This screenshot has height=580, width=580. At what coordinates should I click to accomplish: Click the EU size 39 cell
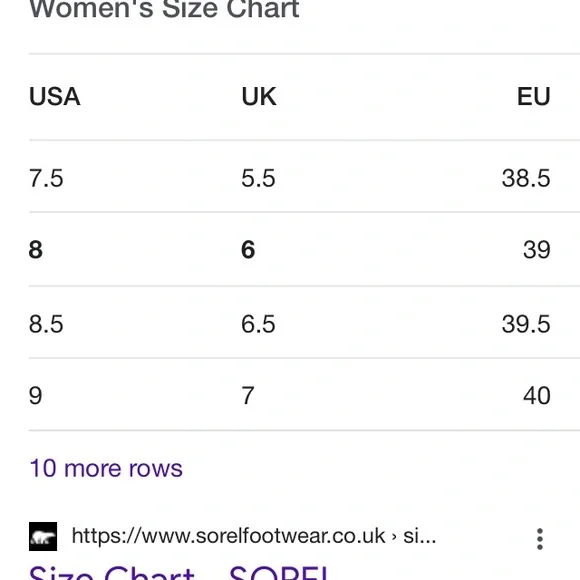pos(537,250)
